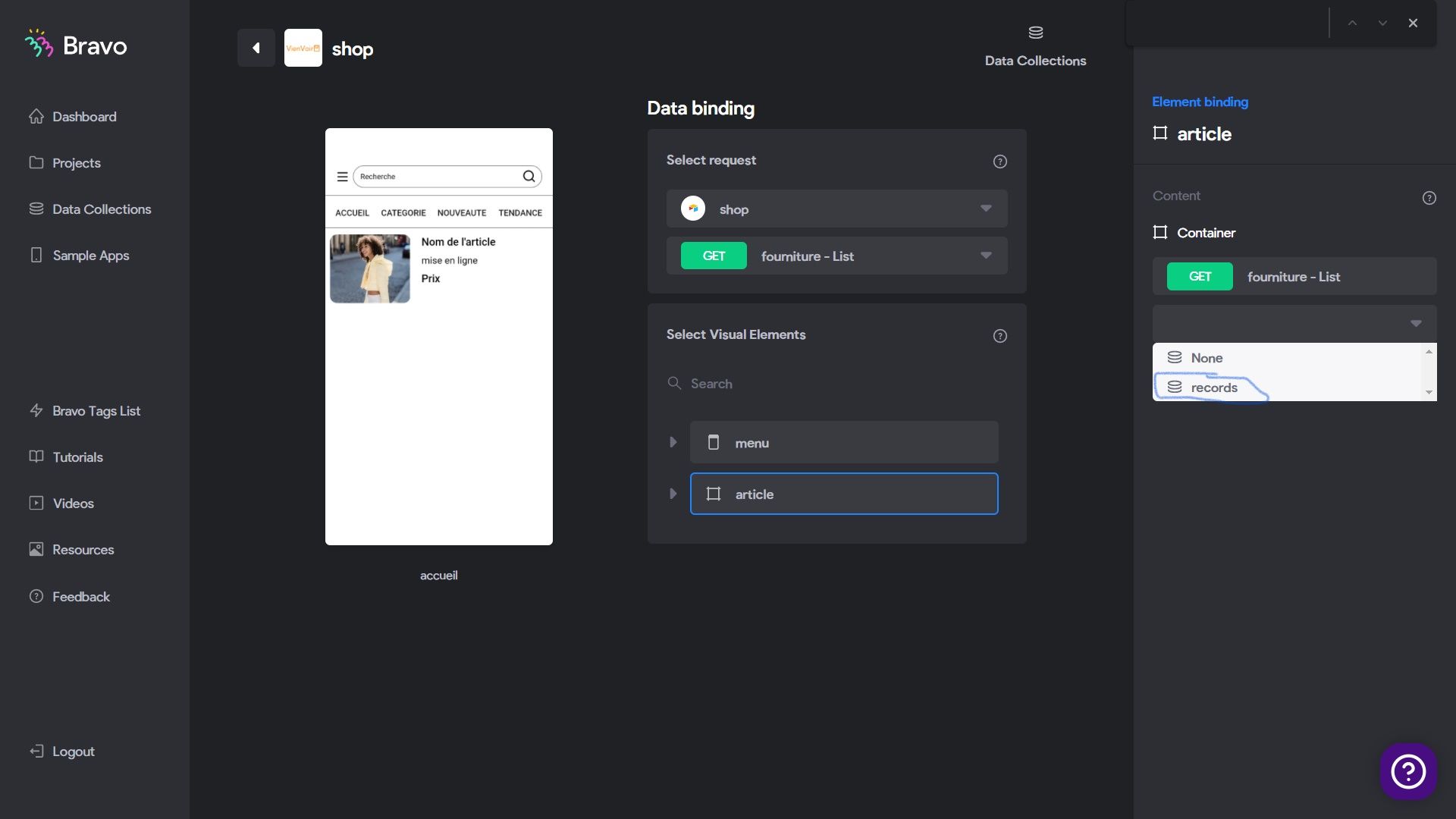Click the Content help icon
This screenshot has width=1456, height=819.
click(1429, 198)
